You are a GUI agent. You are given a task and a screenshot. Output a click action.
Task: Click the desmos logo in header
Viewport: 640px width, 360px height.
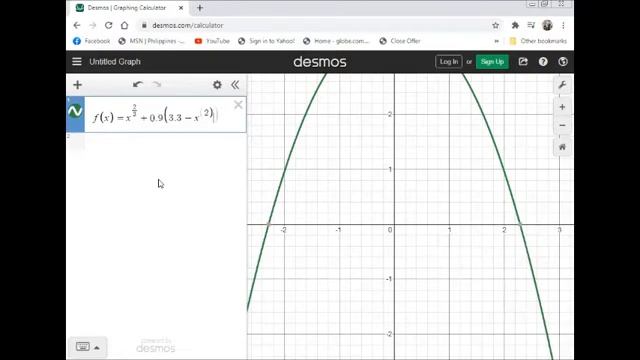(320, 62)
